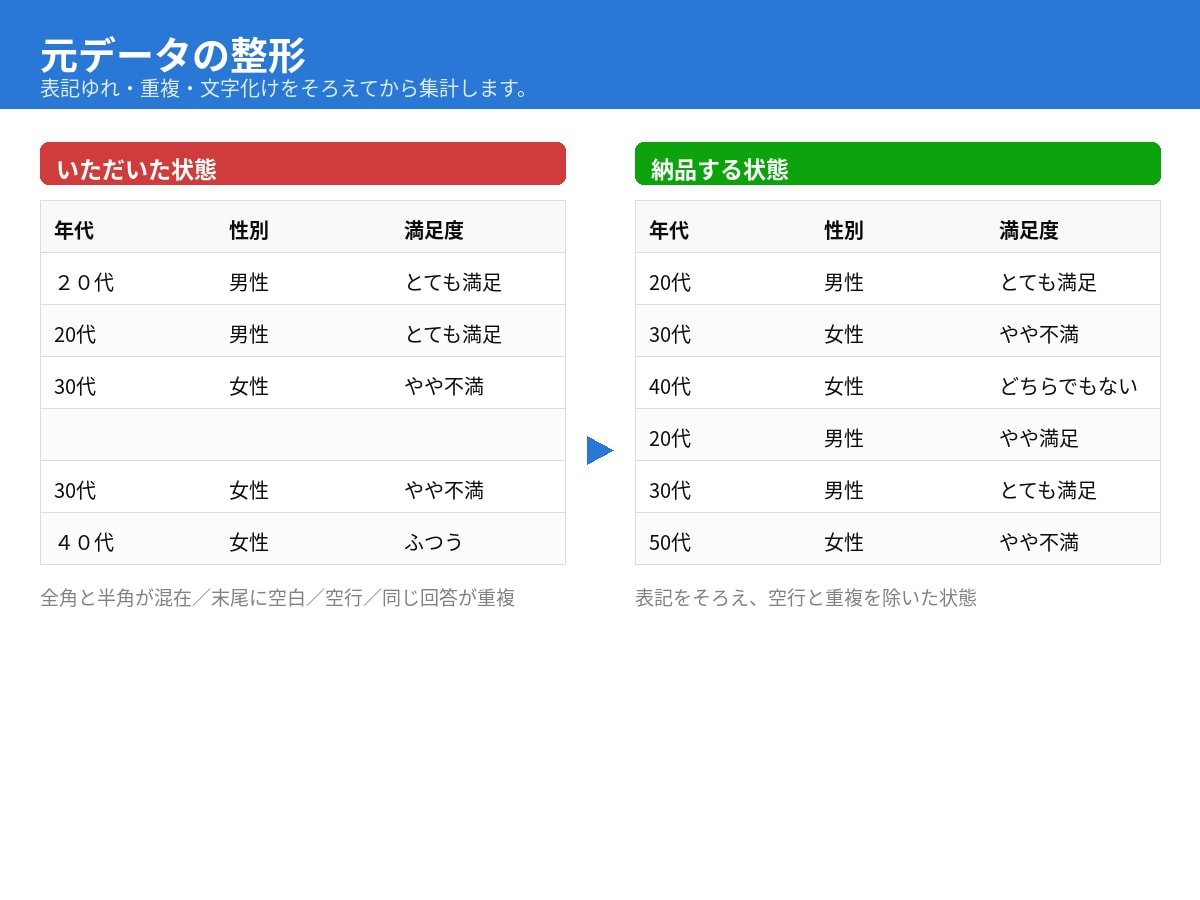Click the 満足度 column header in 納品する状態 table

coord(1029,230)
